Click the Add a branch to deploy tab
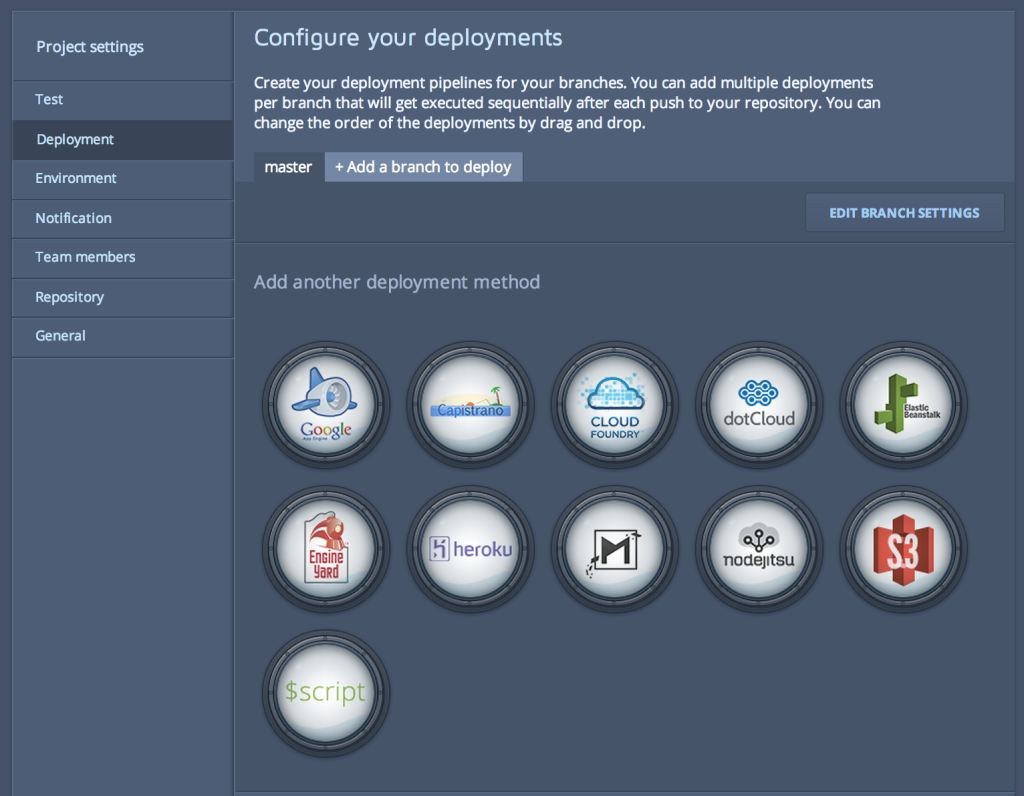The height and width of the screenshot is (796, 1024). pyautogui.click(x=423, y=167)
